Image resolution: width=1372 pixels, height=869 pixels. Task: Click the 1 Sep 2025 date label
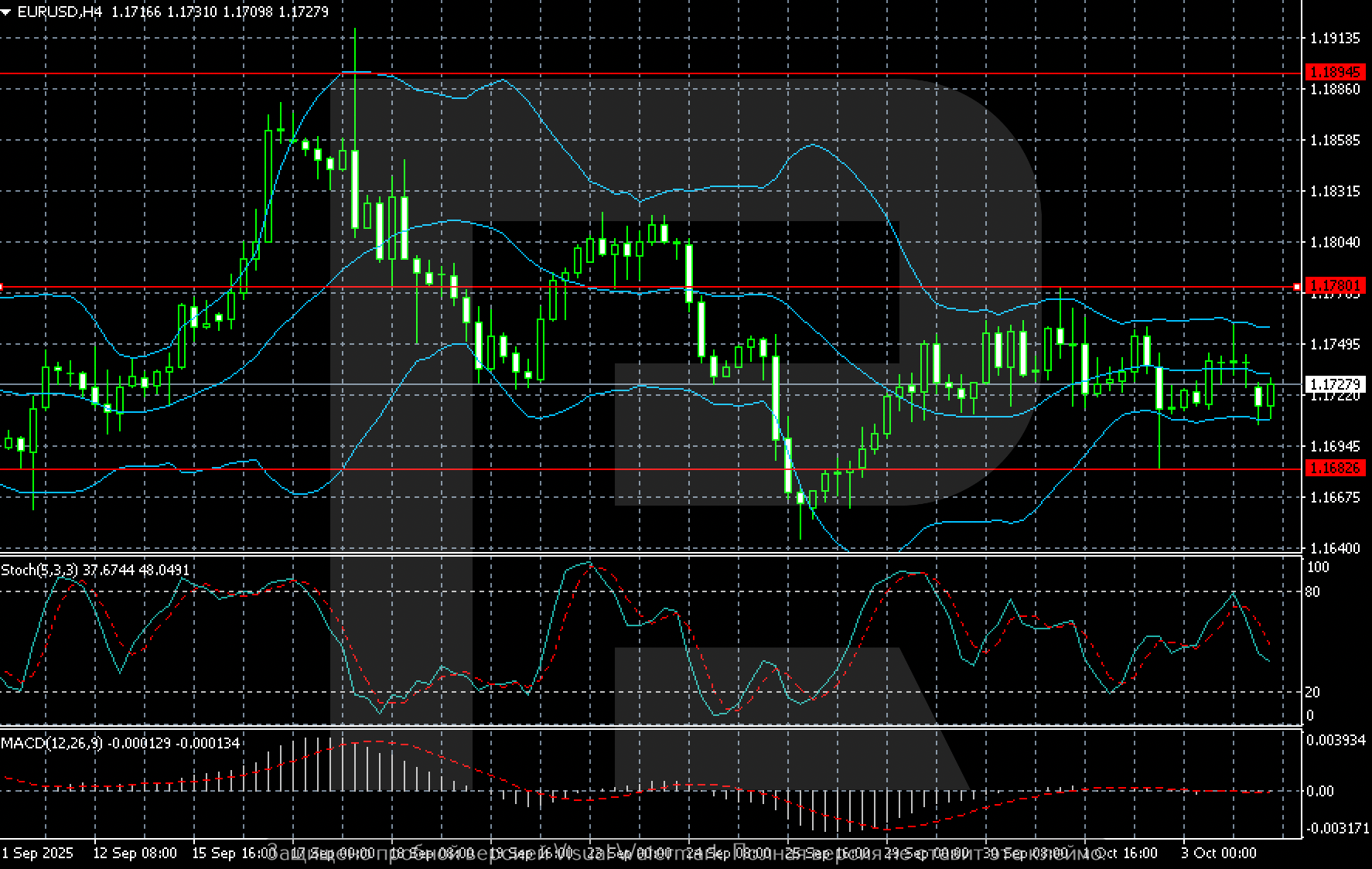click(37, 853)
